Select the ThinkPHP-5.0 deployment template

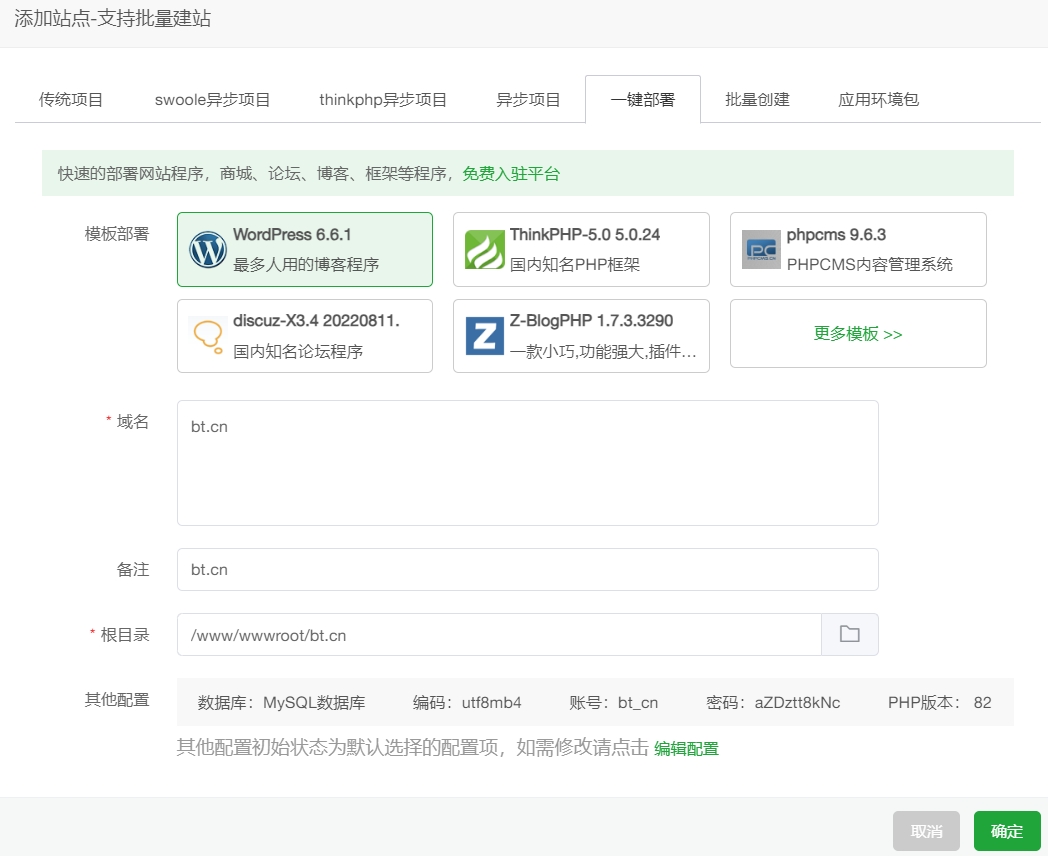coord(581,249)
